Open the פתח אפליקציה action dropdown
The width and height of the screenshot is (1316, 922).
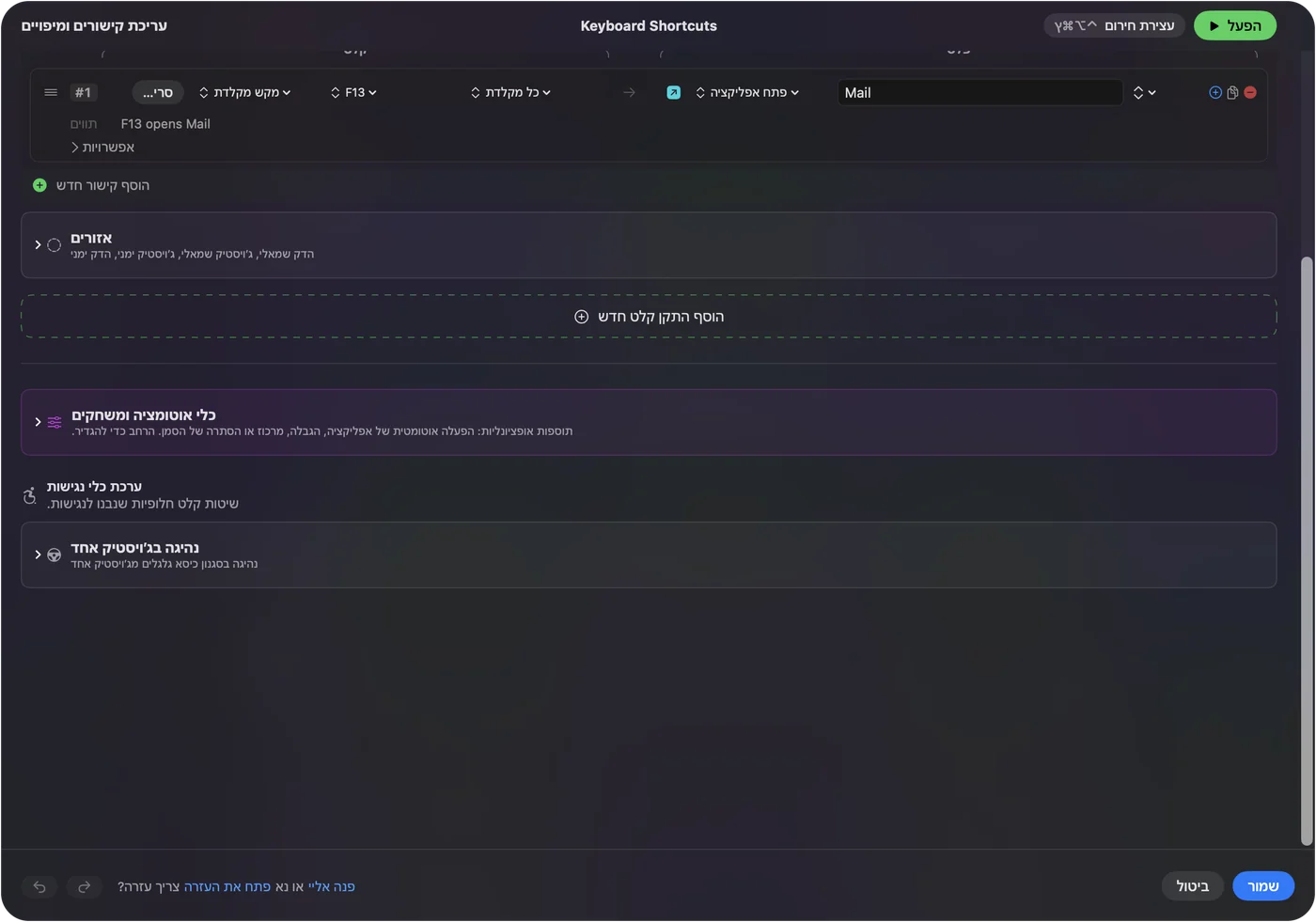(747, 92)
